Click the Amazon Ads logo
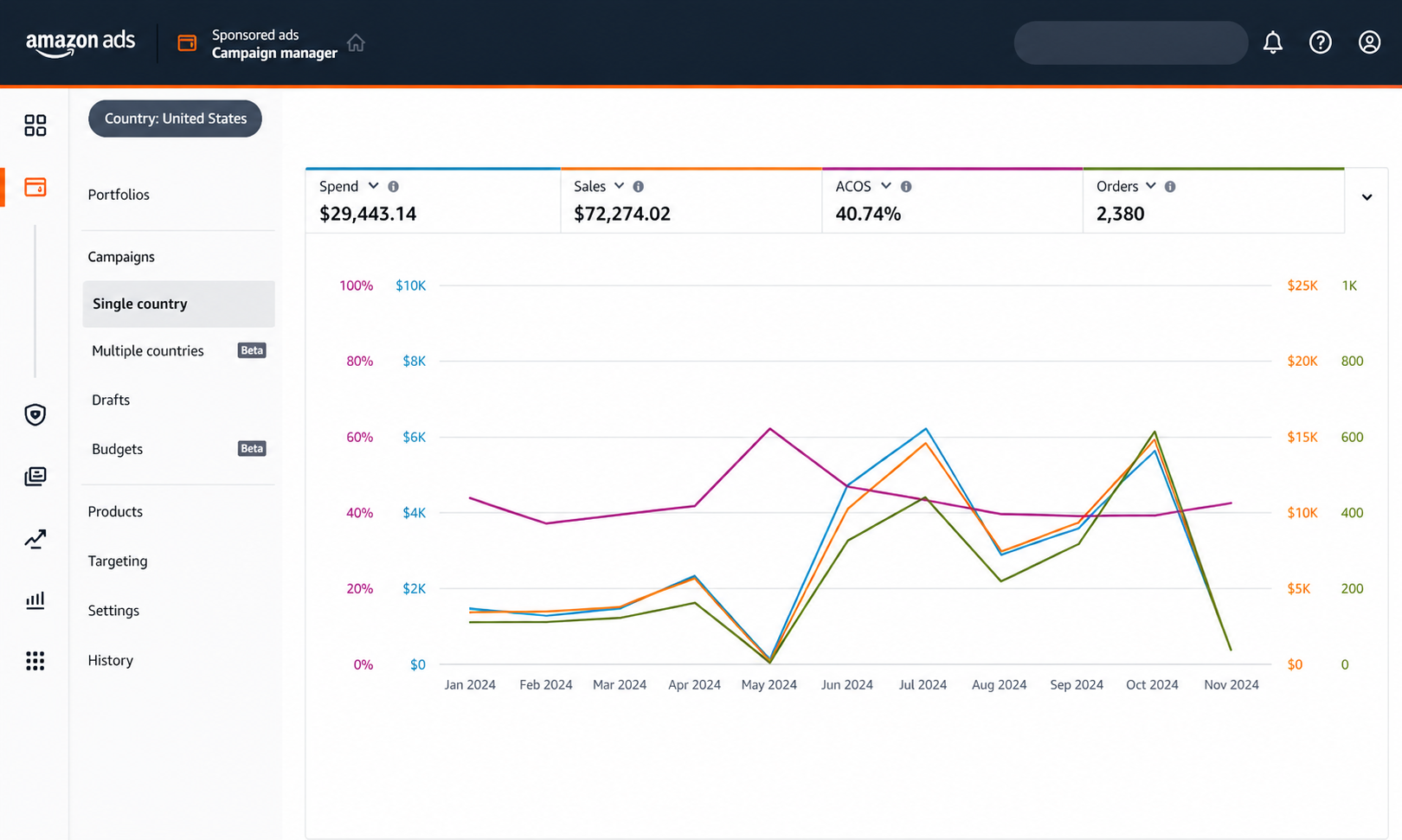Screen dimensions: 1402x840 point(80,43)
